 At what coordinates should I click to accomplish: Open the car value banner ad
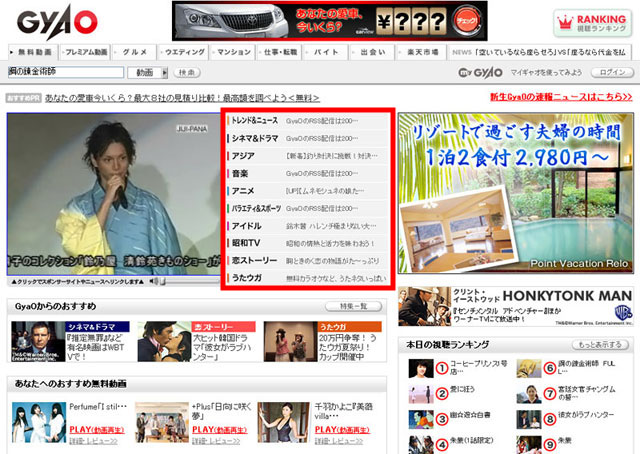pos(329,21)
